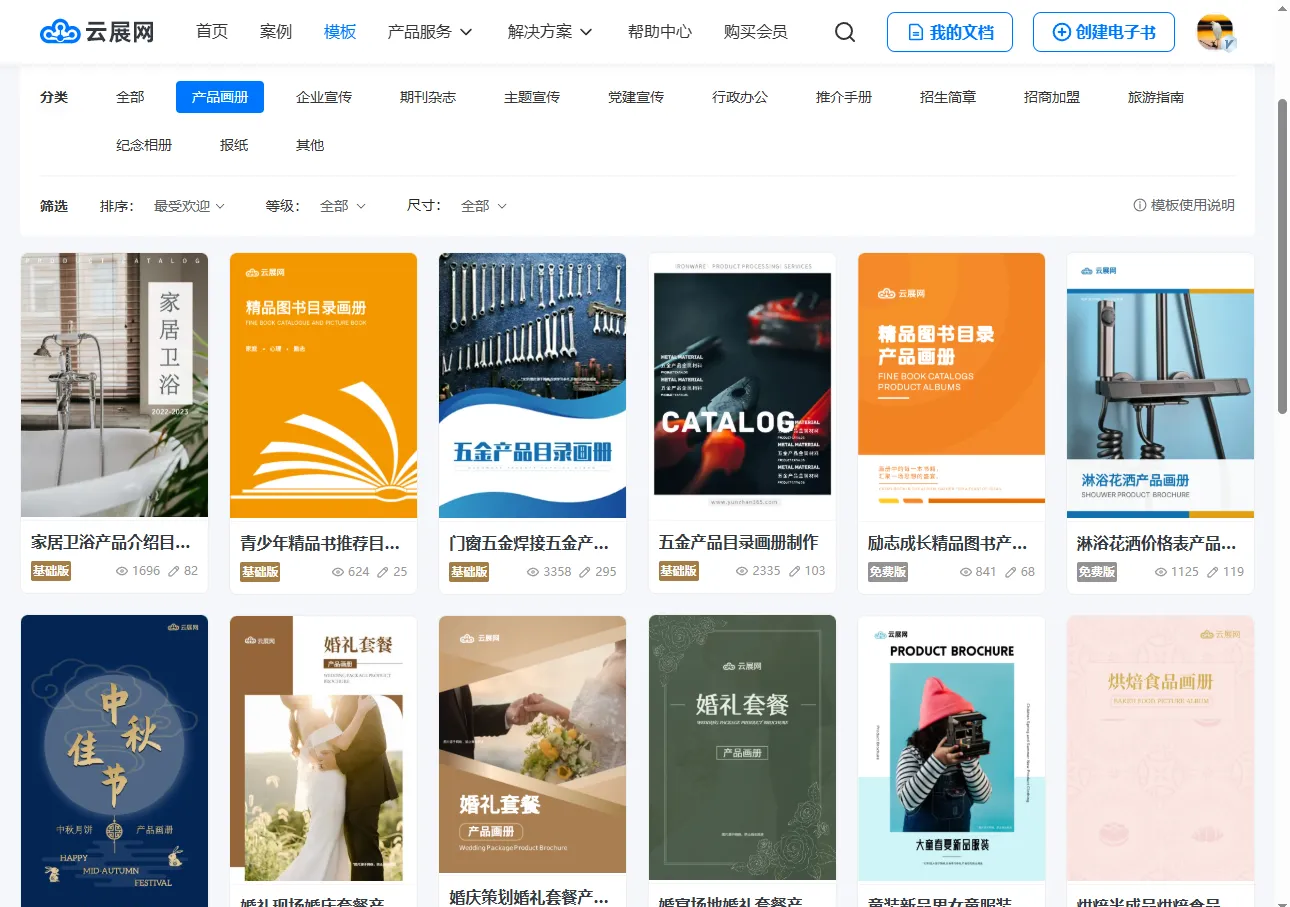The width and height of the screenshot is (1290, 907).
Task: Select 旅游指南 category
Action: tap(1156, 97)
